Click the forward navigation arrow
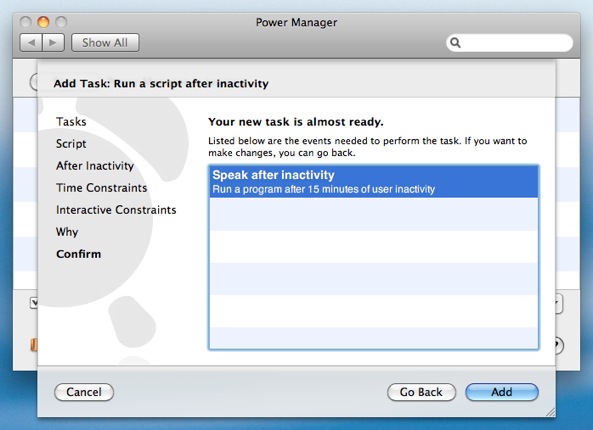Image resolution: width=593 pixels, height=430 pixels. pyautogui.click(x=53, y=42)
